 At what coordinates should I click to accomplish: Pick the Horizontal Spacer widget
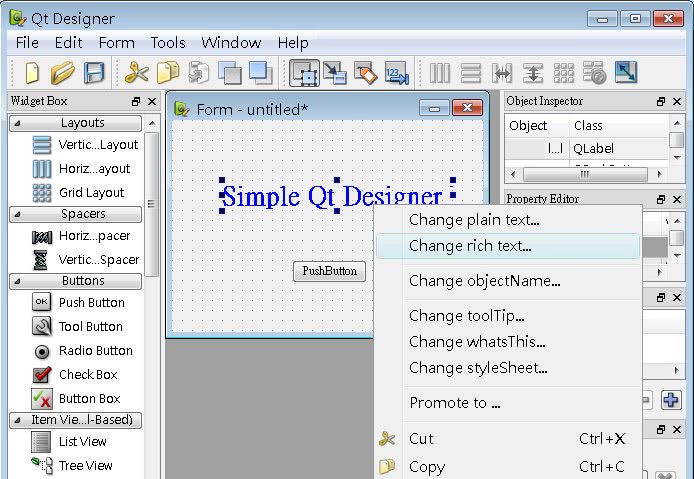(81, 236)
